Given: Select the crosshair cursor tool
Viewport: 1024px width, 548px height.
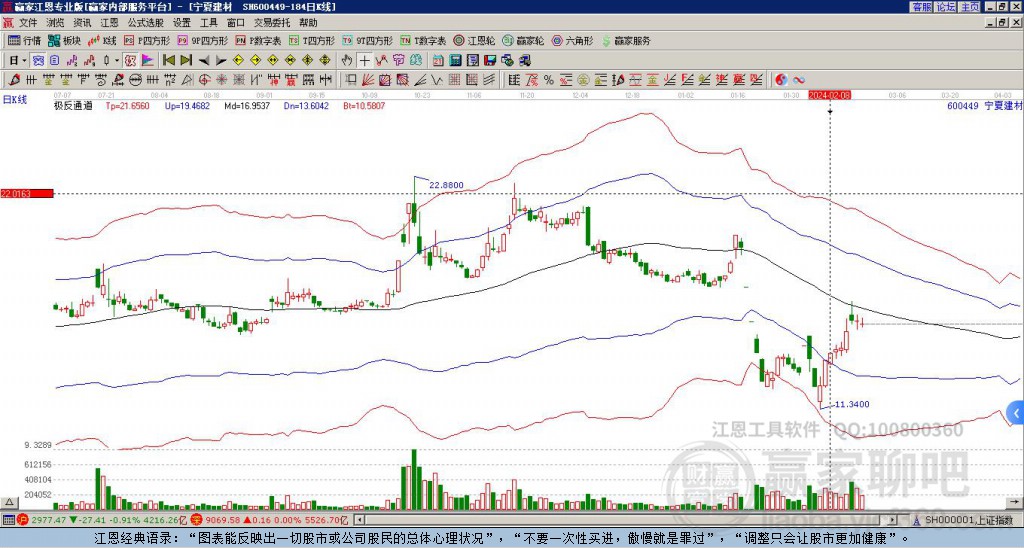Looking at the screenshot, I should [x=366, y=60].
